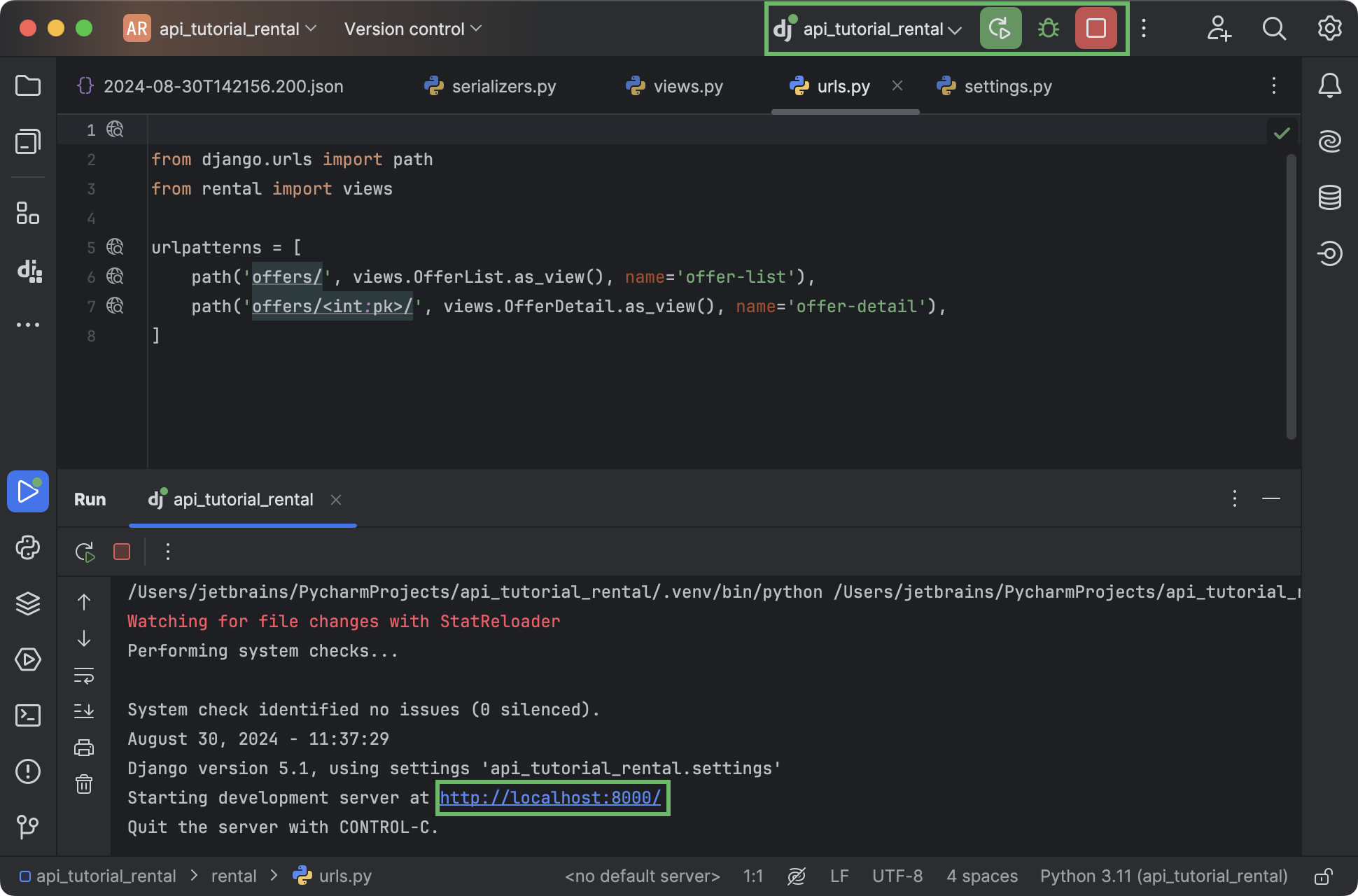Switch to the settings.py tab
Screen dimensions: 1358x896
pyautogui.click(x=1008, y=86)
